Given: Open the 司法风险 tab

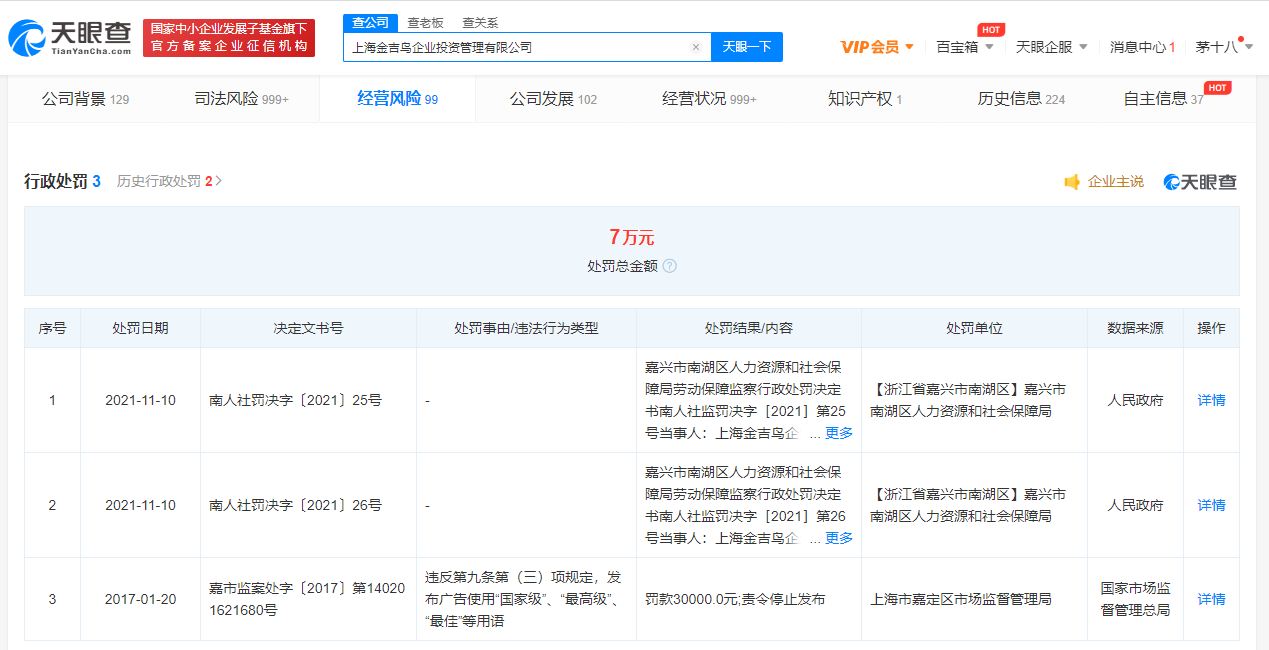Looking at the screenshot, I should pos(241,99).
